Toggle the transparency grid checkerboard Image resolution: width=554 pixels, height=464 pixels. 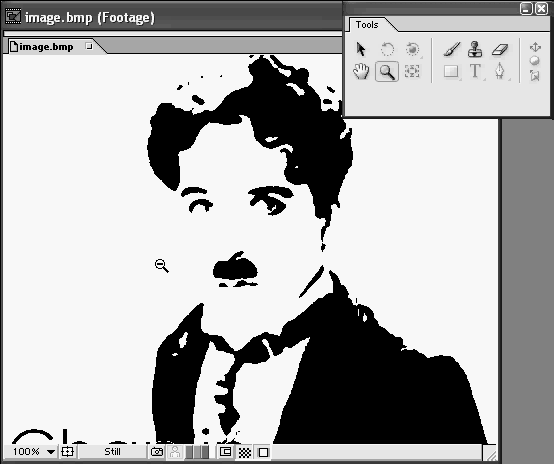click(x=244, y=452)
